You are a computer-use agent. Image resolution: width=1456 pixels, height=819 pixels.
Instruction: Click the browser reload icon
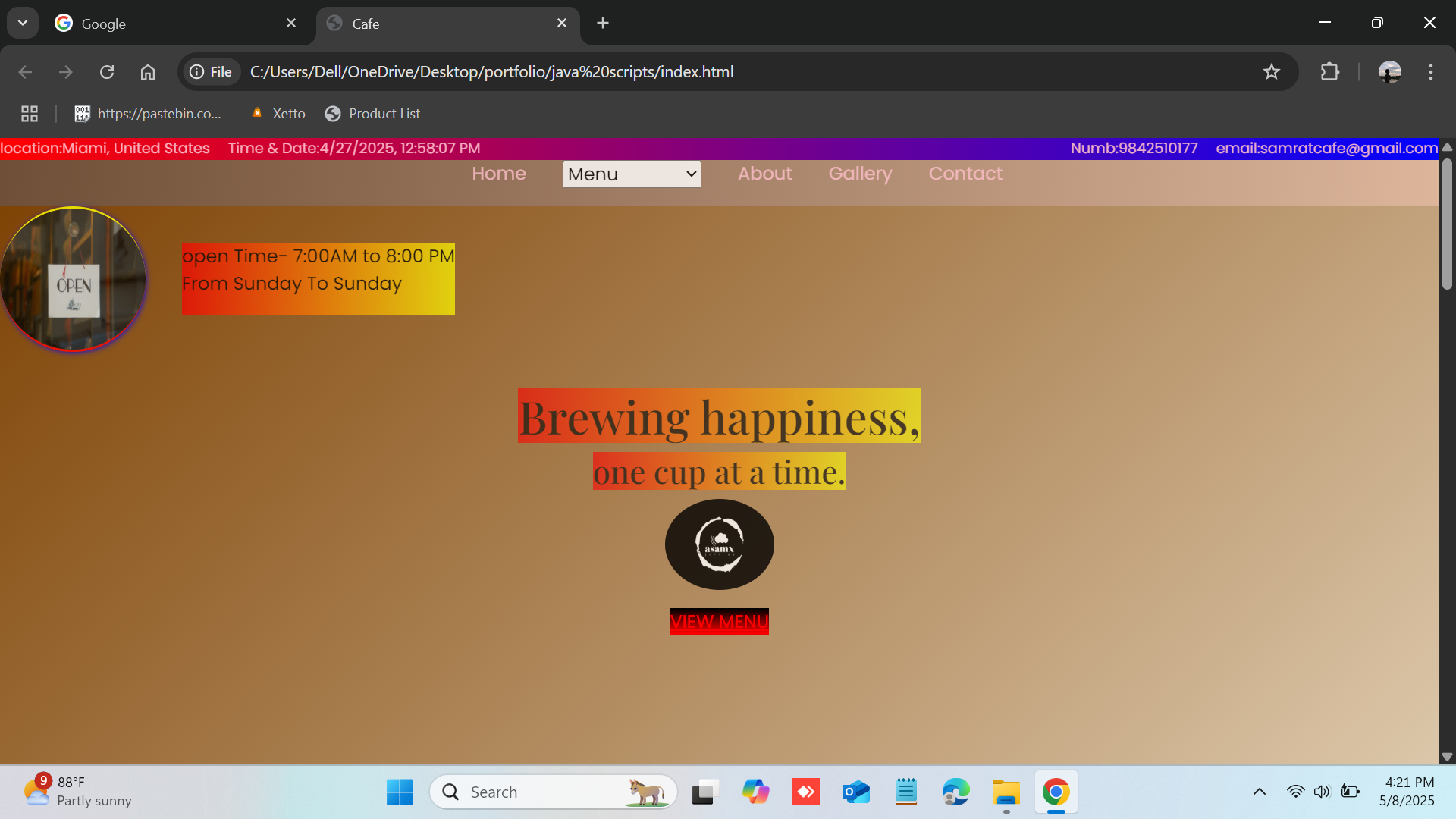[x=107, y=72]
